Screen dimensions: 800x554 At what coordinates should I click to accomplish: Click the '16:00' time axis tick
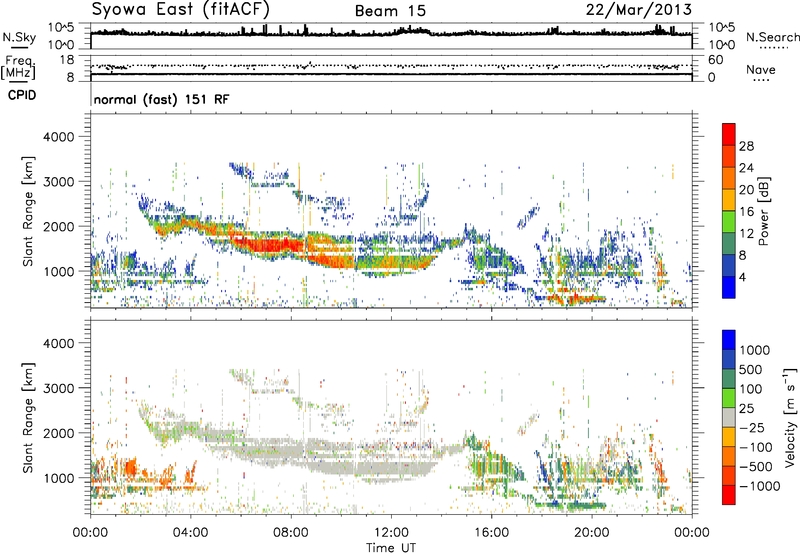click(491, 533)
